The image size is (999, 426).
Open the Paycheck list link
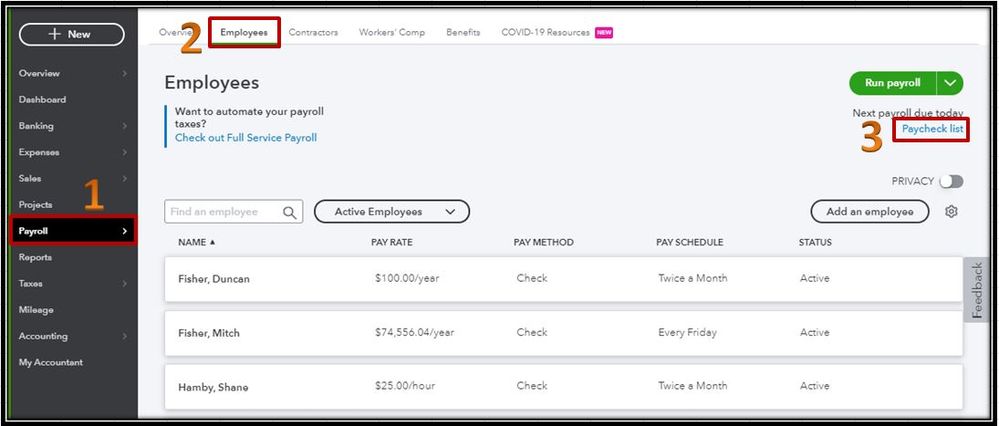pos(932,130)
